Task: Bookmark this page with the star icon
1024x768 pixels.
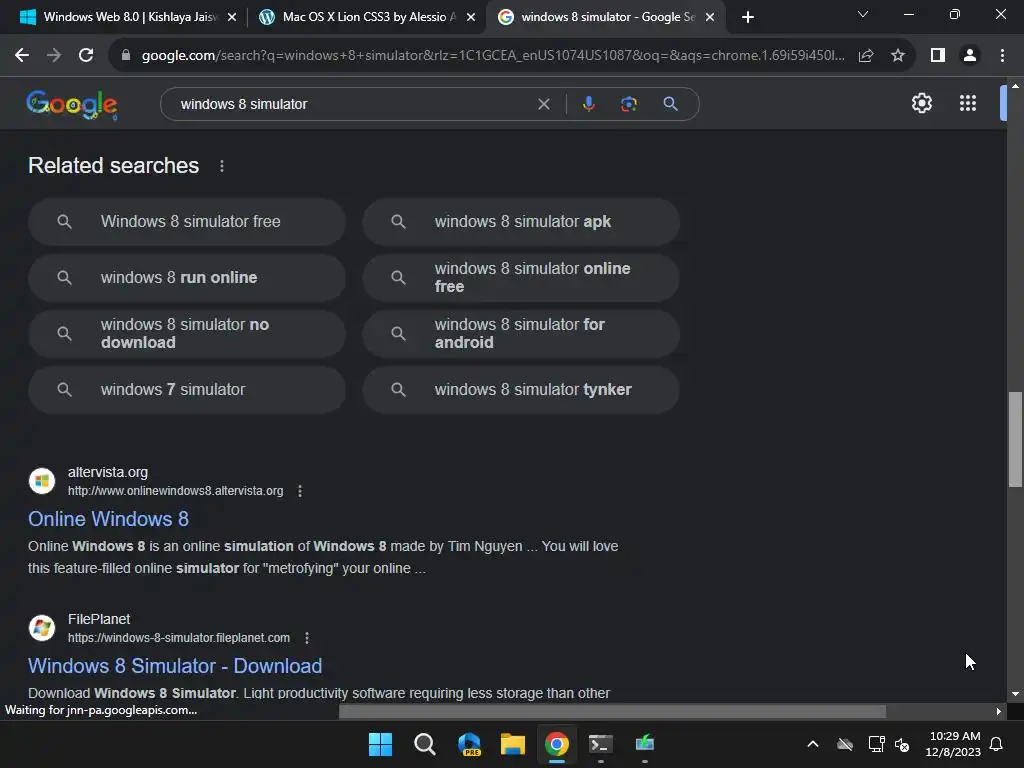Action: coord(898,56)
